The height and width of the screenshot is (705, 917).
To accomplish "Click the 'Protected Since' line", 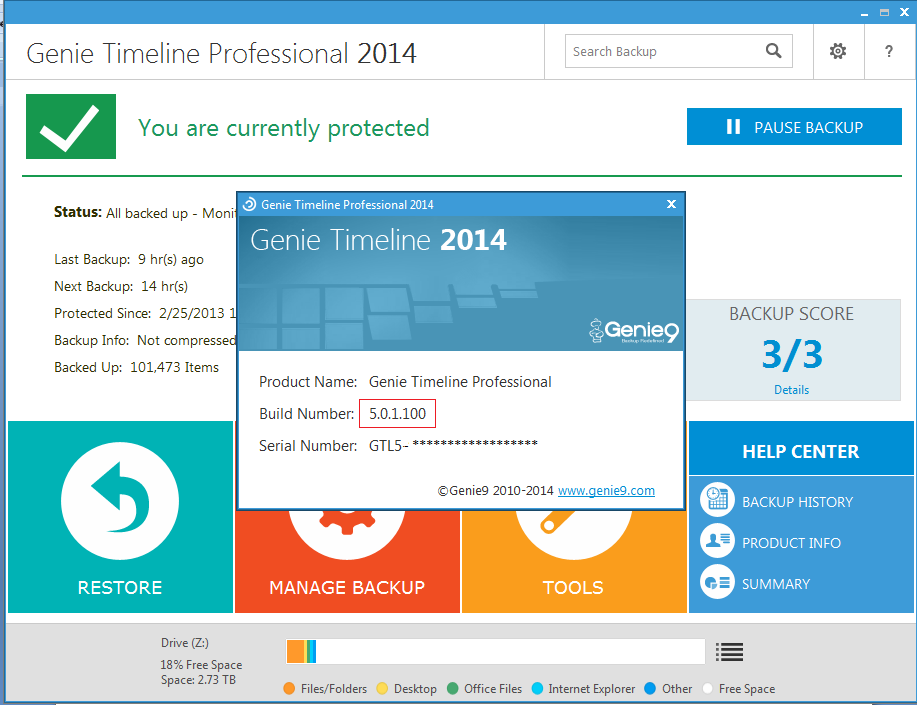I will pyautogui.click(x=145, y=314).
